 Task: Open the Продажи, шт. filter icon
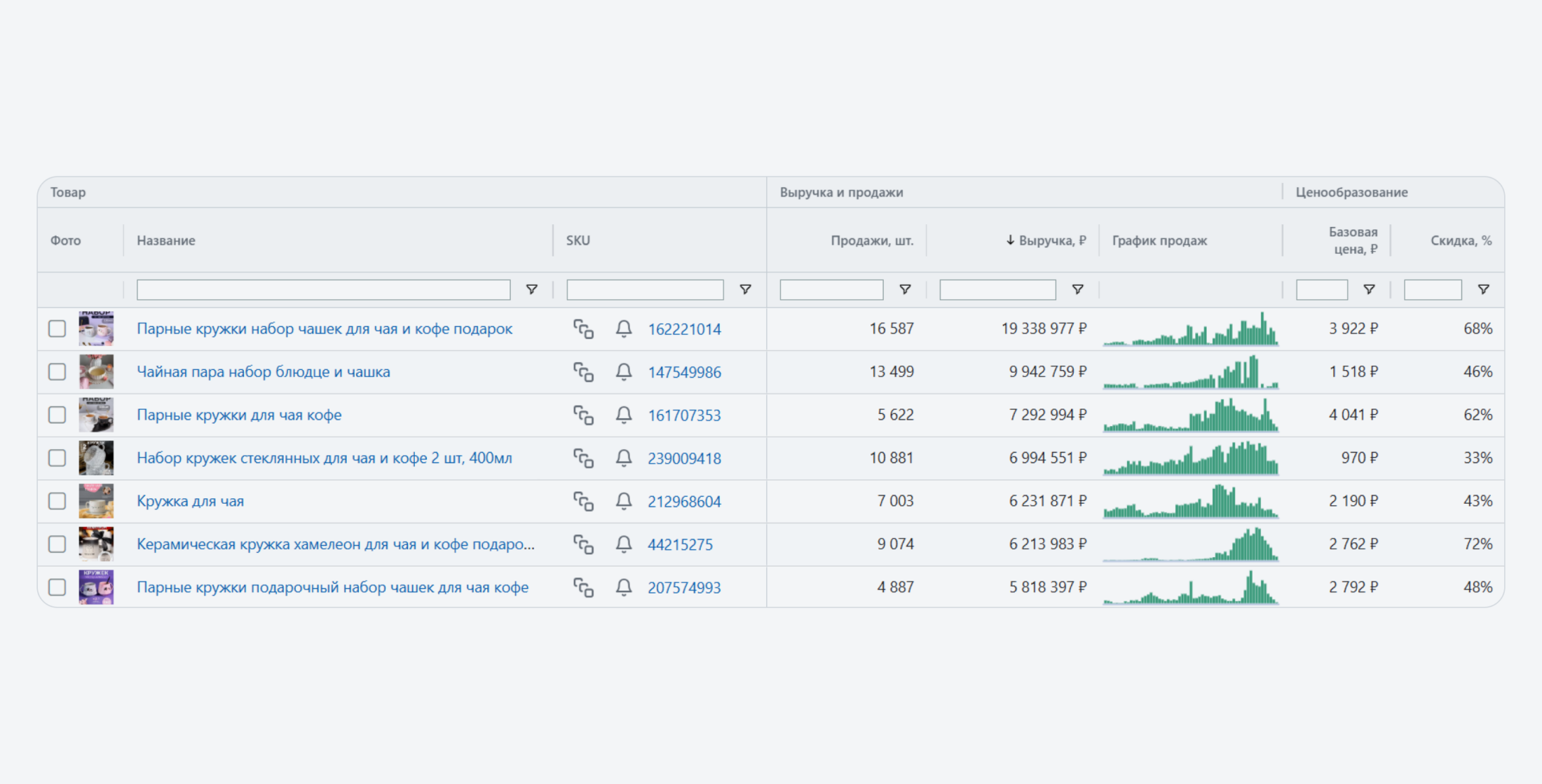pyautogui.click(x=906, y=289)
